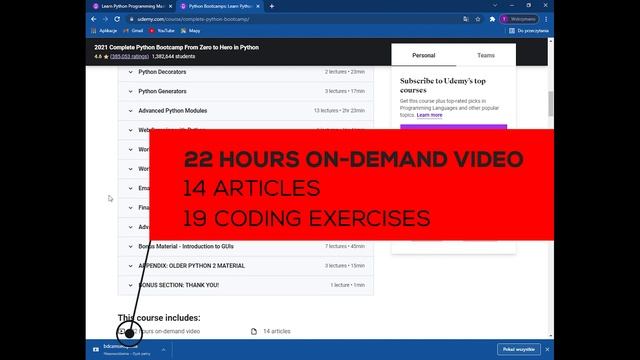Image resolution: width=640 pixels, height=360 pixels.
Task: Close the Python Bootcamps tab
Action: 258,6
